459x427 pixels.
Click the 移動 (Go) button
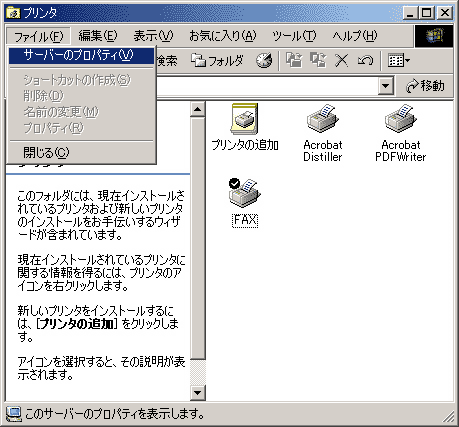(425, 86)
